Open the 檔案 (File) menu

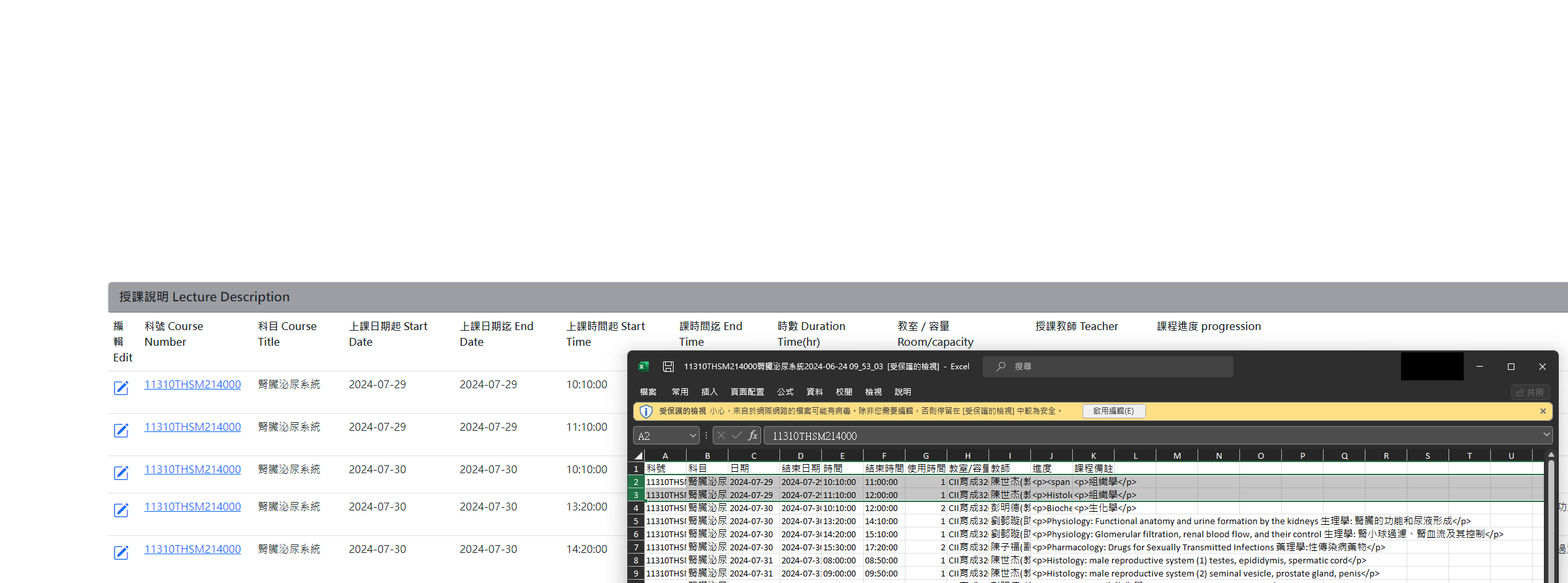pos(648,392)
